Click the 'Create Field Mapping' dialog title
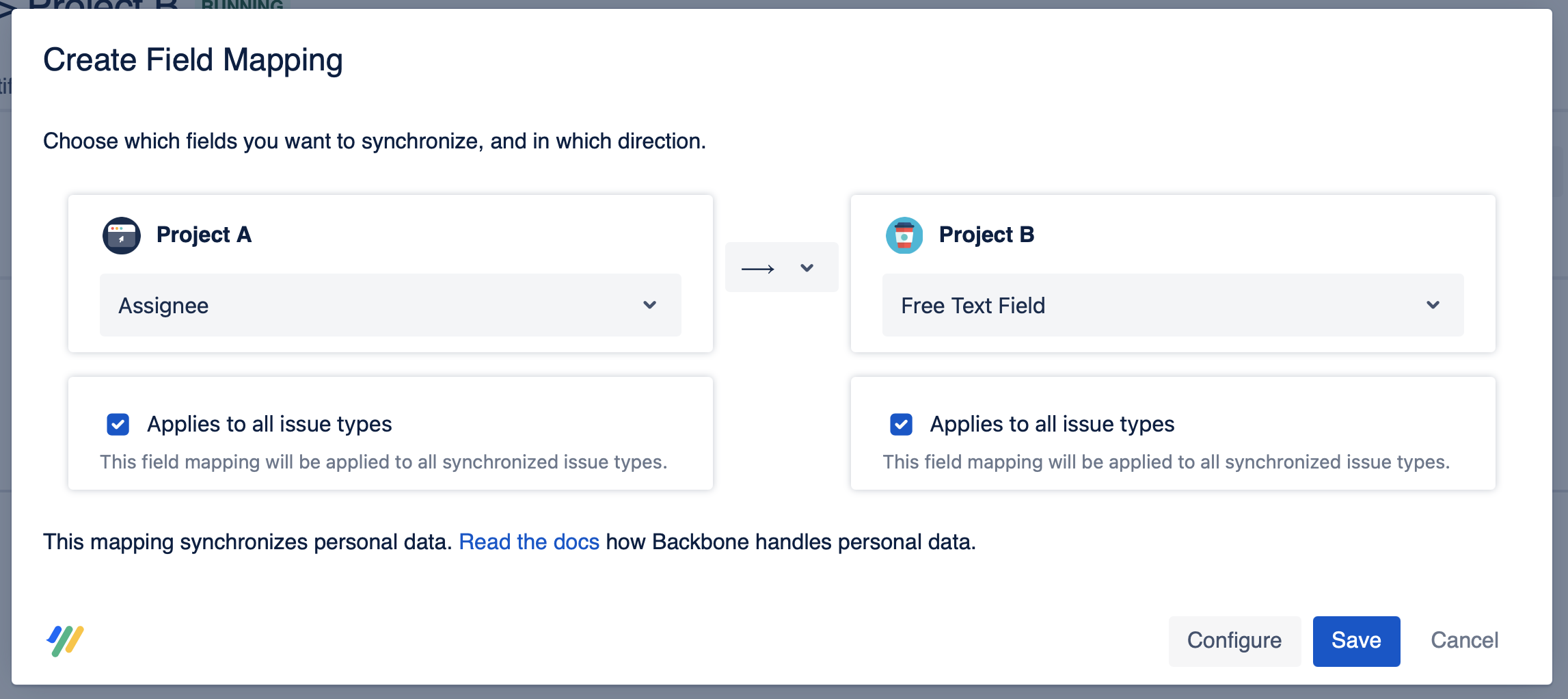 coord(193,60)
